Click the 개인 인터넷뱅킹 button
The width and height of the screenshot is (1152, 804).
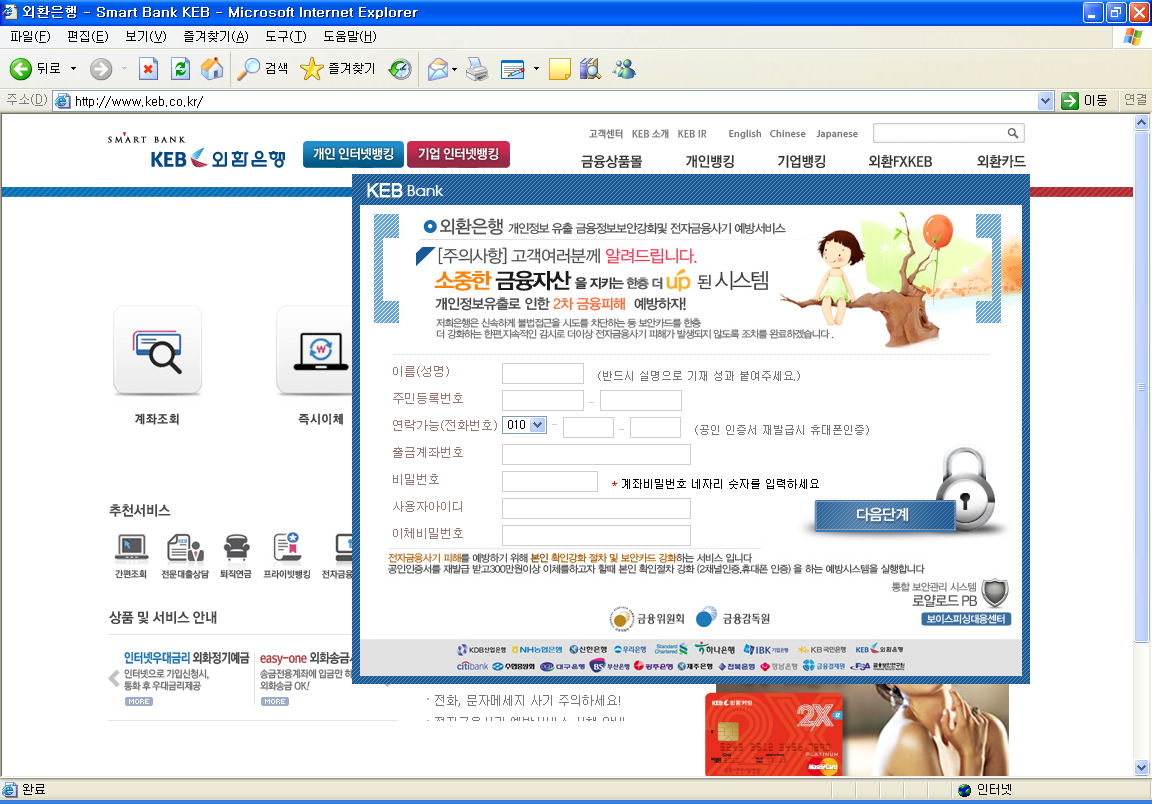point(353,154)
